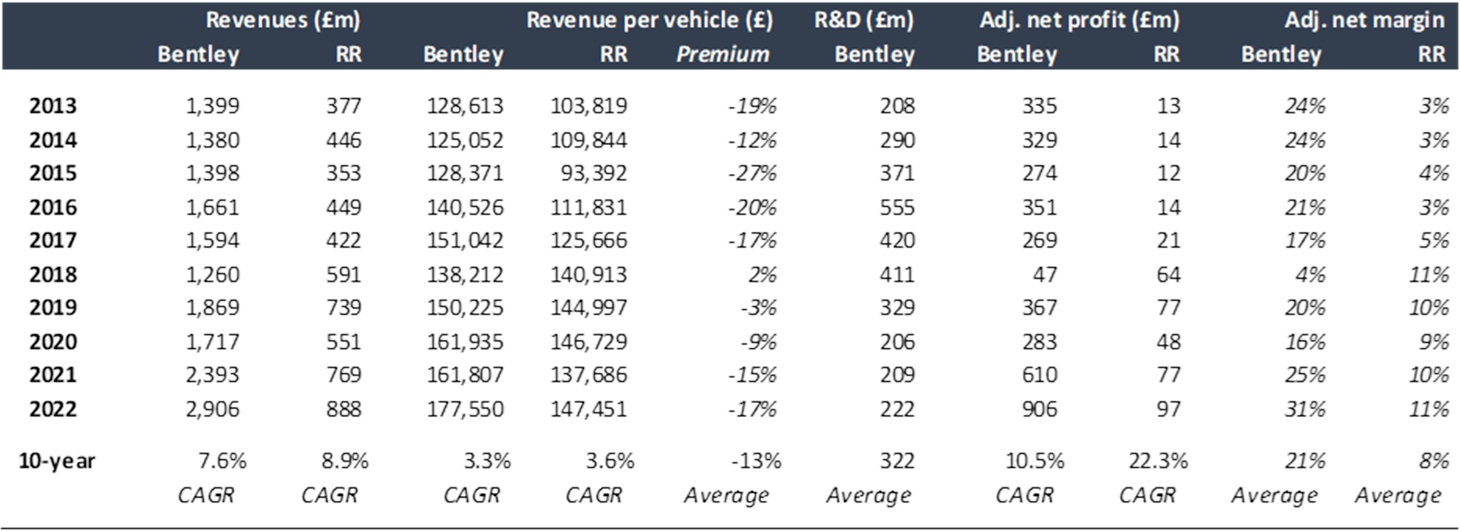This screenshot has height=531, width=1460.
Task: Select the italic Premium subheader
Action: [x=723, y=54]
